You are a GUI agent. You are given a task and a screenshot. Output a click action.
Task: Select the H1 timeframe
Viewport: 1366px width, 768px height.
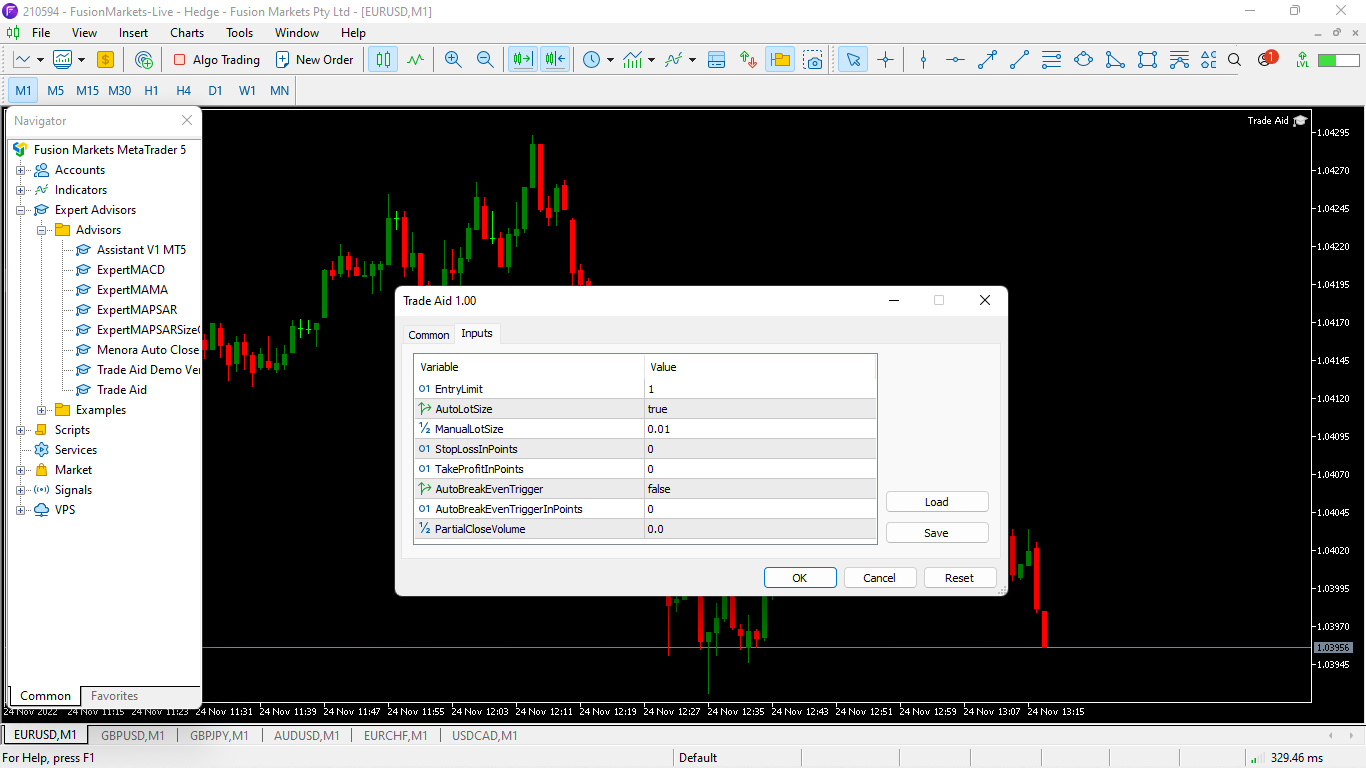[151, 91]
